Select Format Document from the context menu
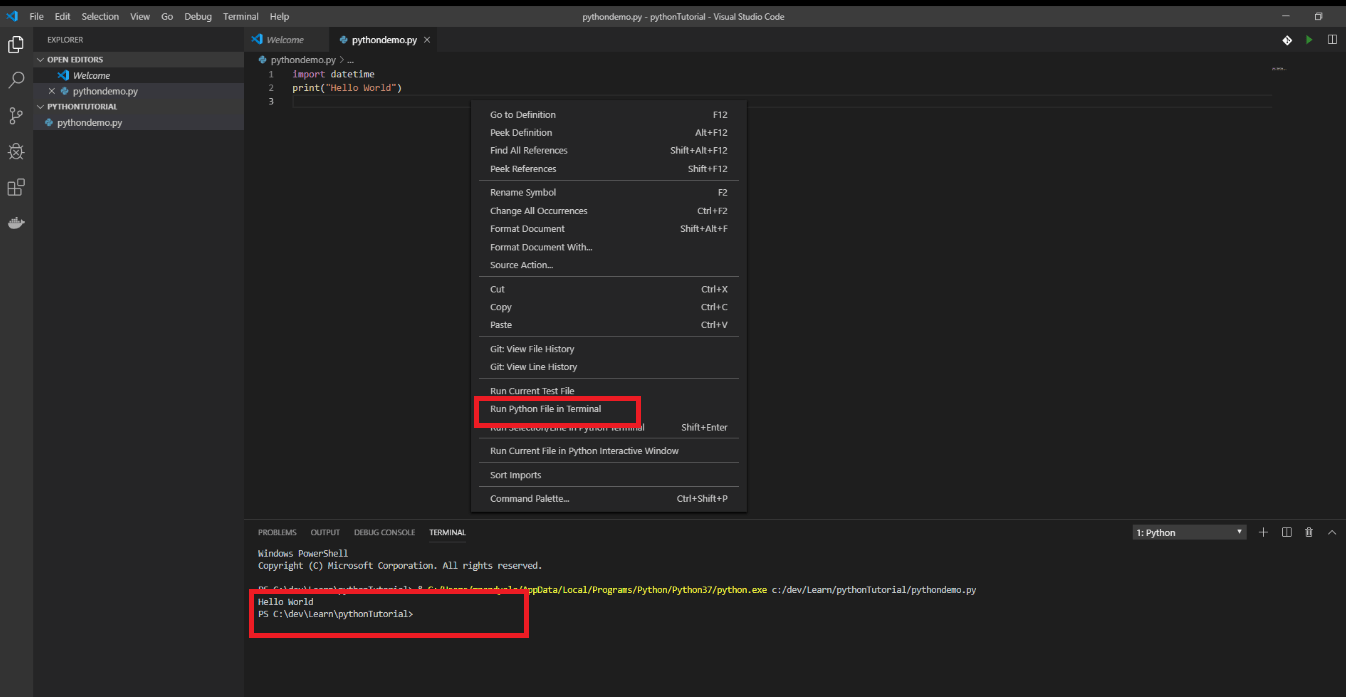The image size is (1346, 697). (527, 228)
